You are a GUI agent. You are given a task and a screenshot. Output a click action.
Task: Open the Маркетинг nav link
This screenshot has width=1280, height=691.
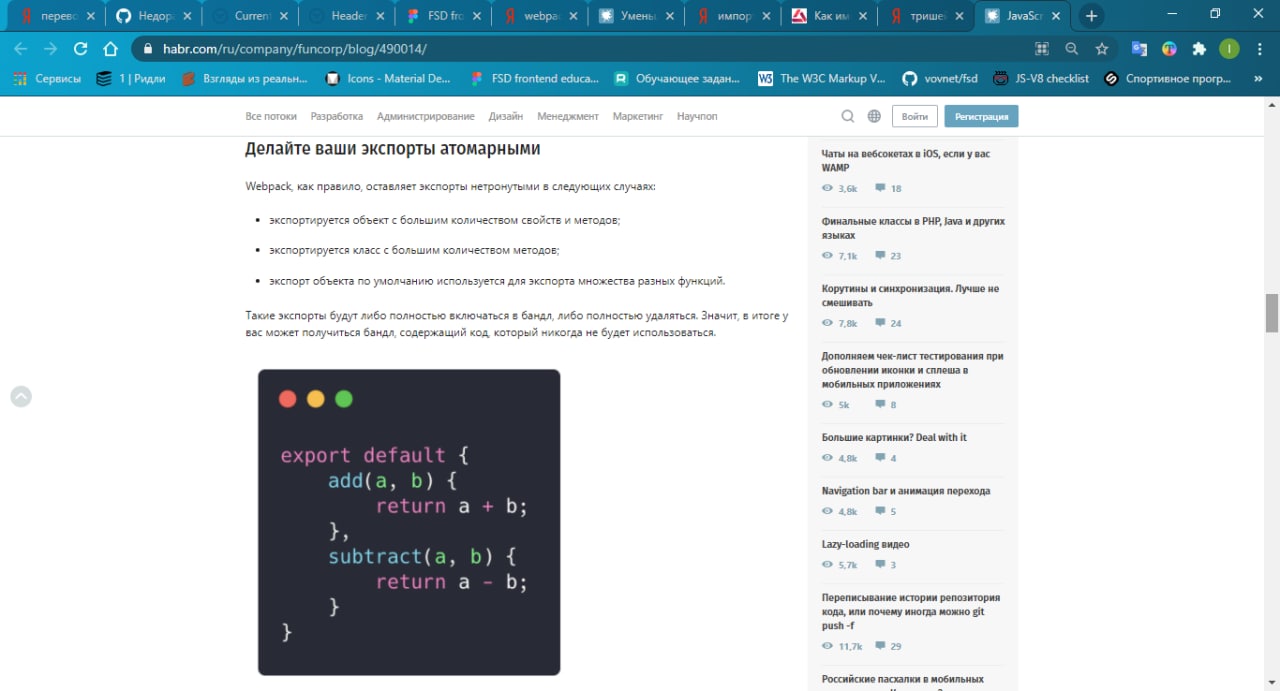click(638, 116)
